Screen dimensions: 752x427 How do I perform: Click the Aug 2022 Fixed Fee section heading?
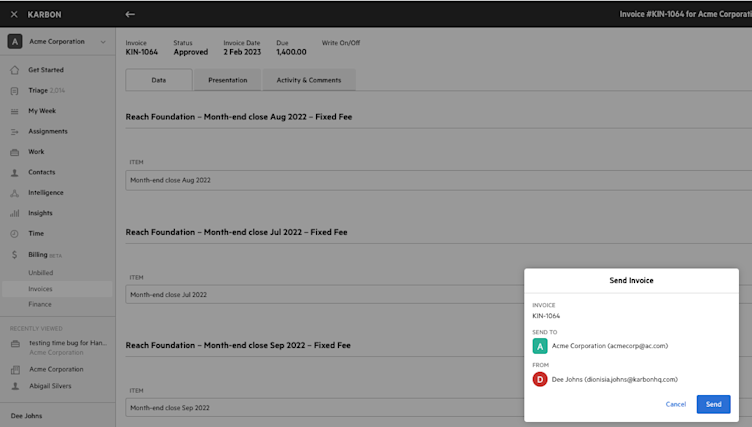click(x=239, y=117)
